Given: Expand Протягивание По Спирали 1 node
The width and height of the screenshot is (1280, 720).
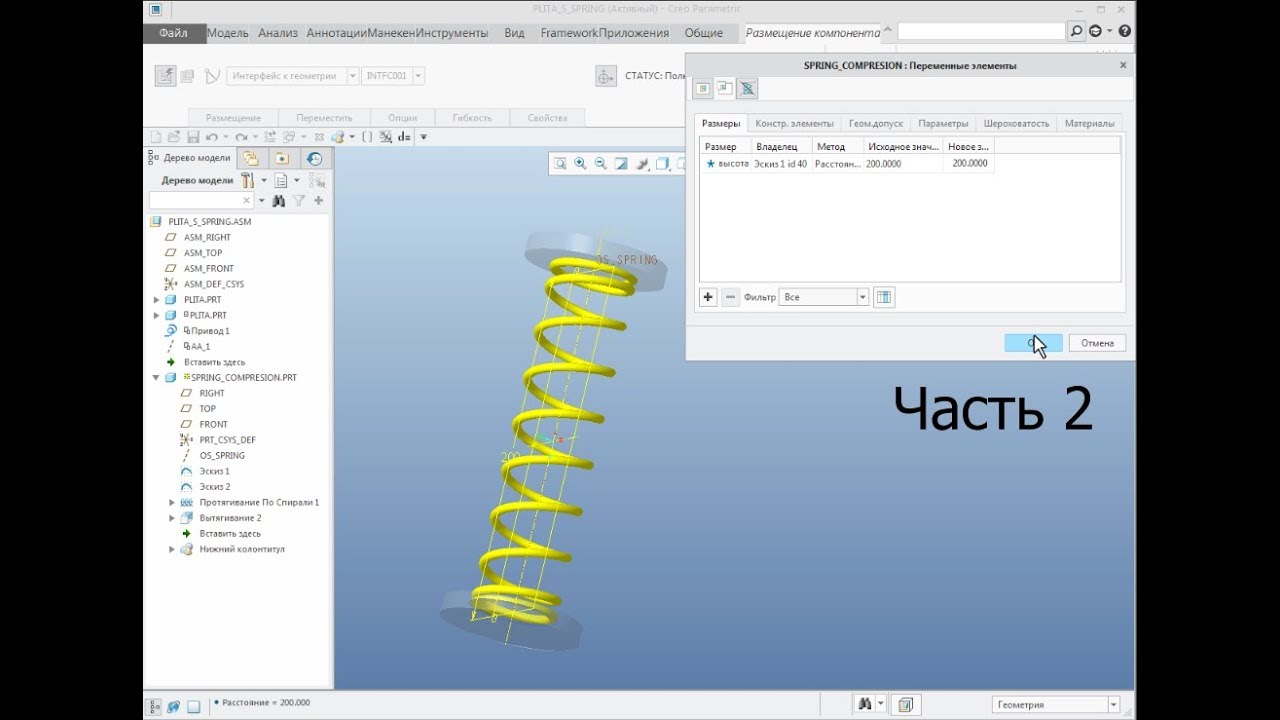Looking at the screenshot, I should 172,503.
